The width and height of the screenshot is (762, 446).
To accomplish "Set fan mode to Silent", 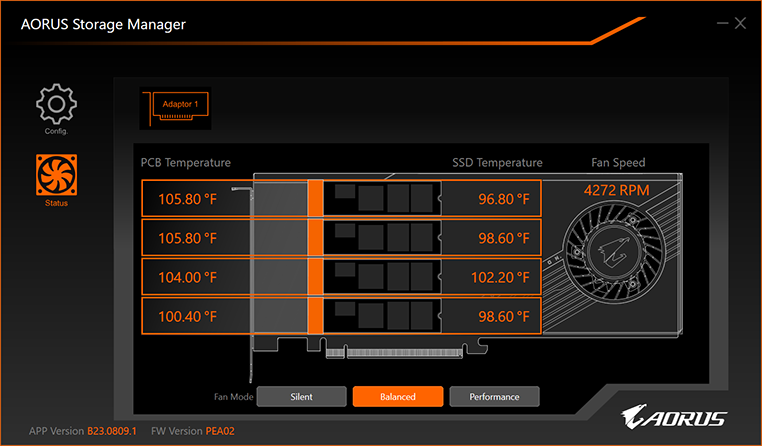I will [x=301, y=397].
